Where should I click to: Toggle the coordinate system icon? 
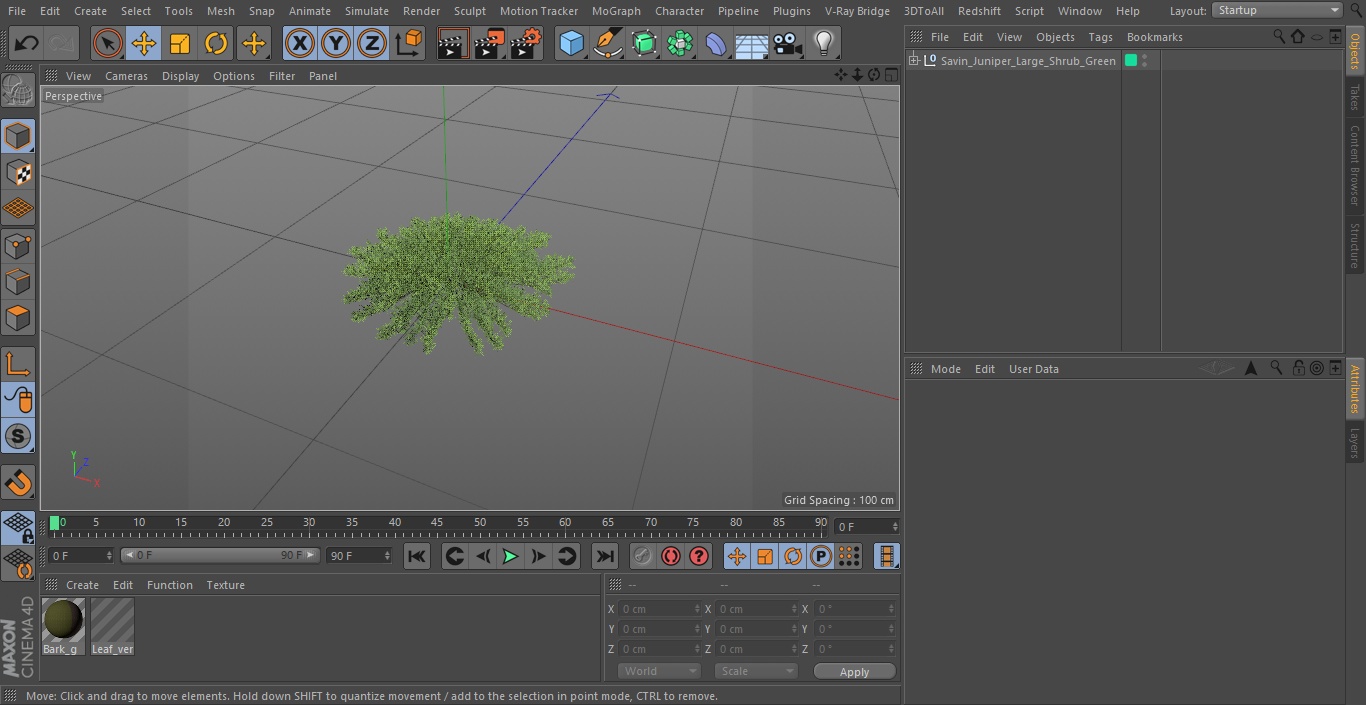point(409,43)
